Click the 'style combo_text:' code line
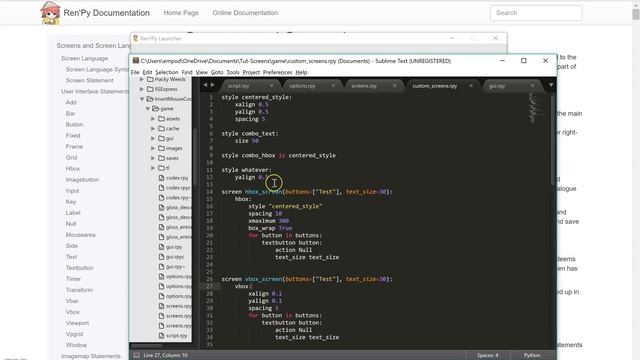640x360 pixels. [250, 133]
